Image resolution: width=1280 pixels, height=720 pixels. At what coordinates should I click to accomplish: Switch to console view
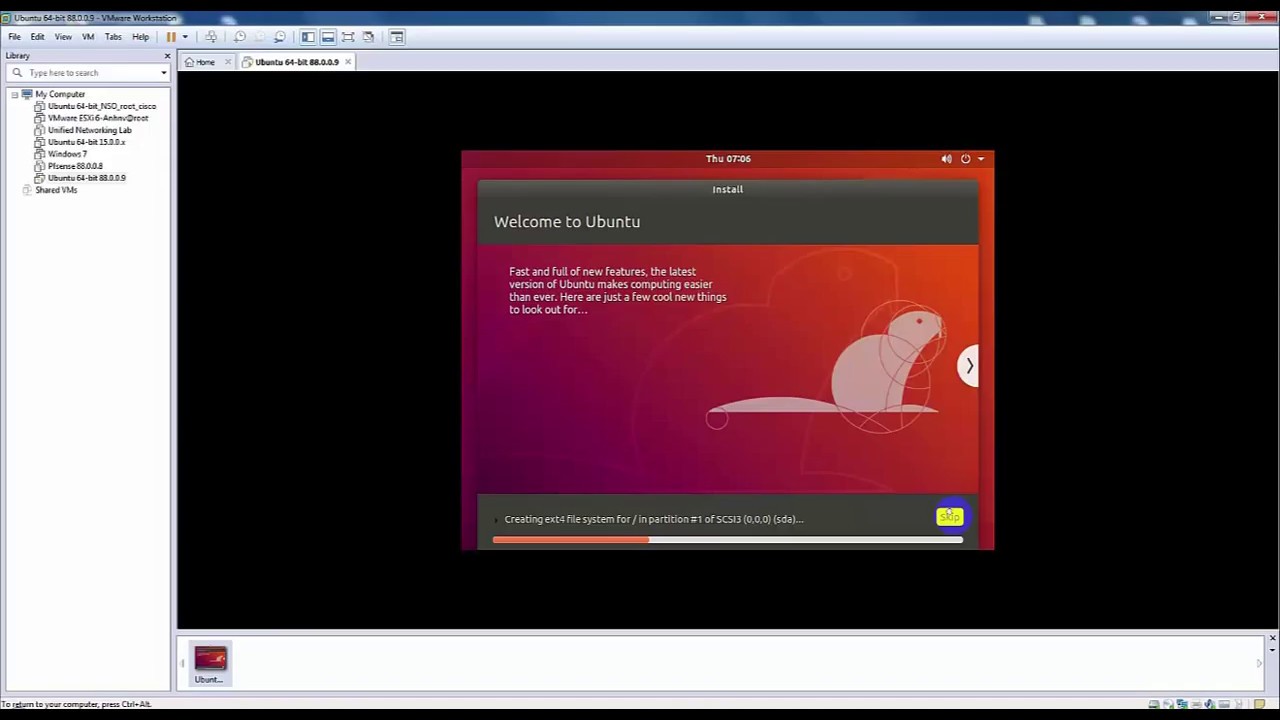(x=397, y=37)
